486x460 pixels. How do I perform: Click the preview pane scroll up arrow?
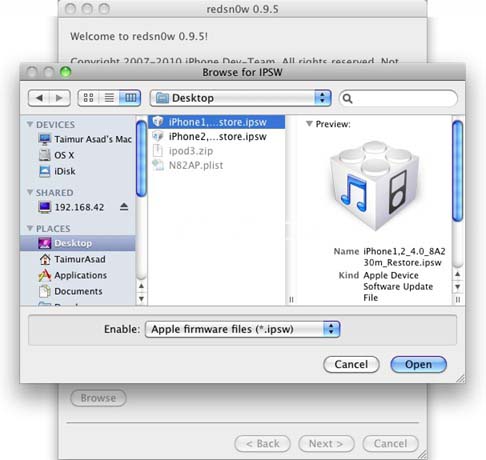(457, 274)
